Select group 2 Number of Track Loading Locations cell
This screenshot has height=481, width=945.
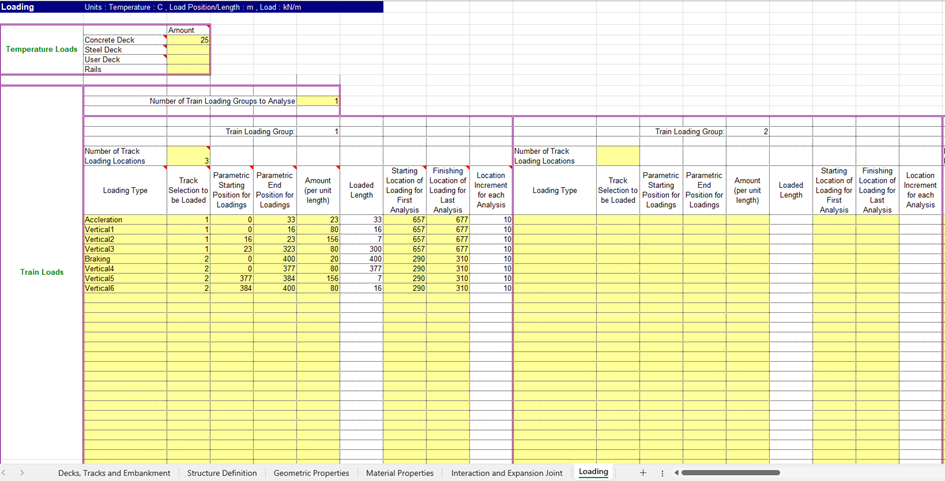click(618, 156)
